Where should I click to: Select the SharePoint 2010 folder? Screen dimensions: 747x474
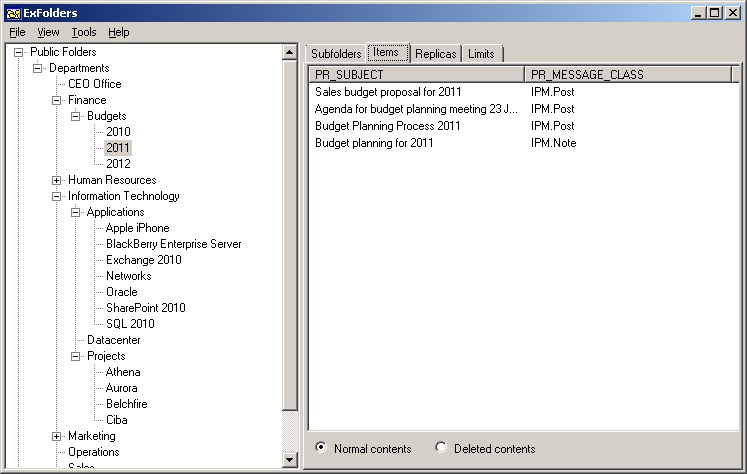pos(145,308)
